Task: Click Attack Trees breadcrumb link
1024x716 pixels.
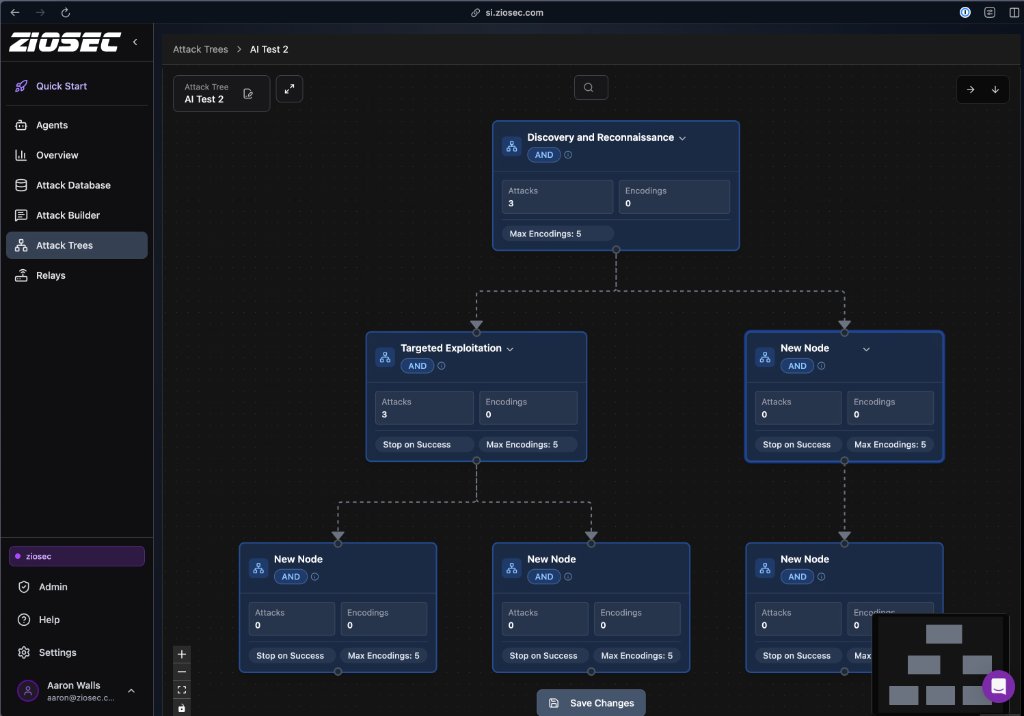Action: click(200, 50)
